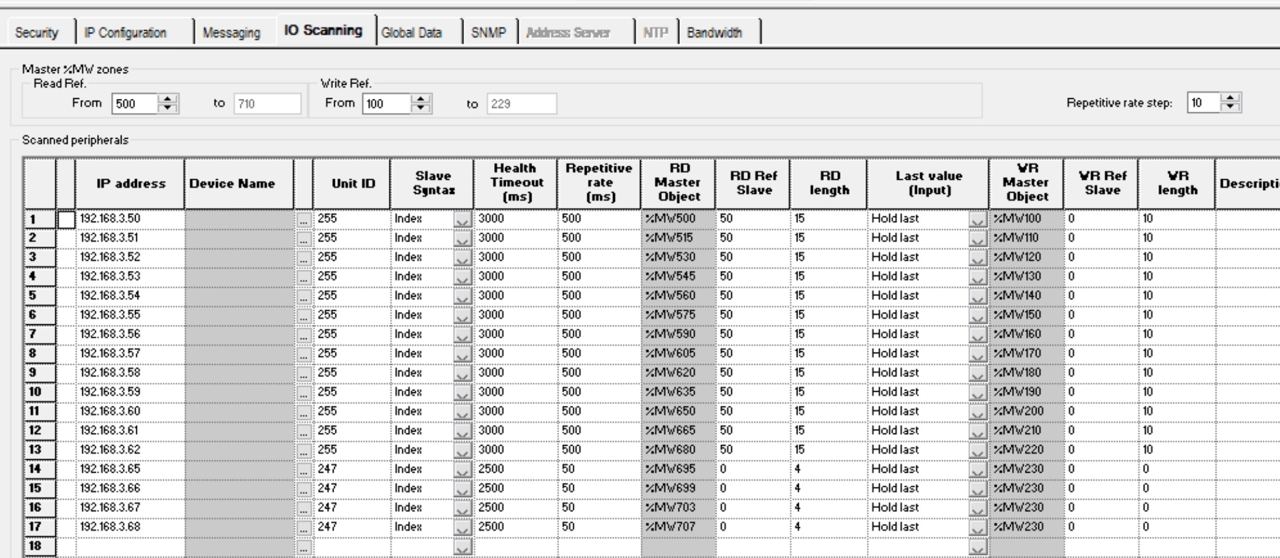Click the Read Ref From field with 500
The image size is (1280, 558).
tap(134, 103)
